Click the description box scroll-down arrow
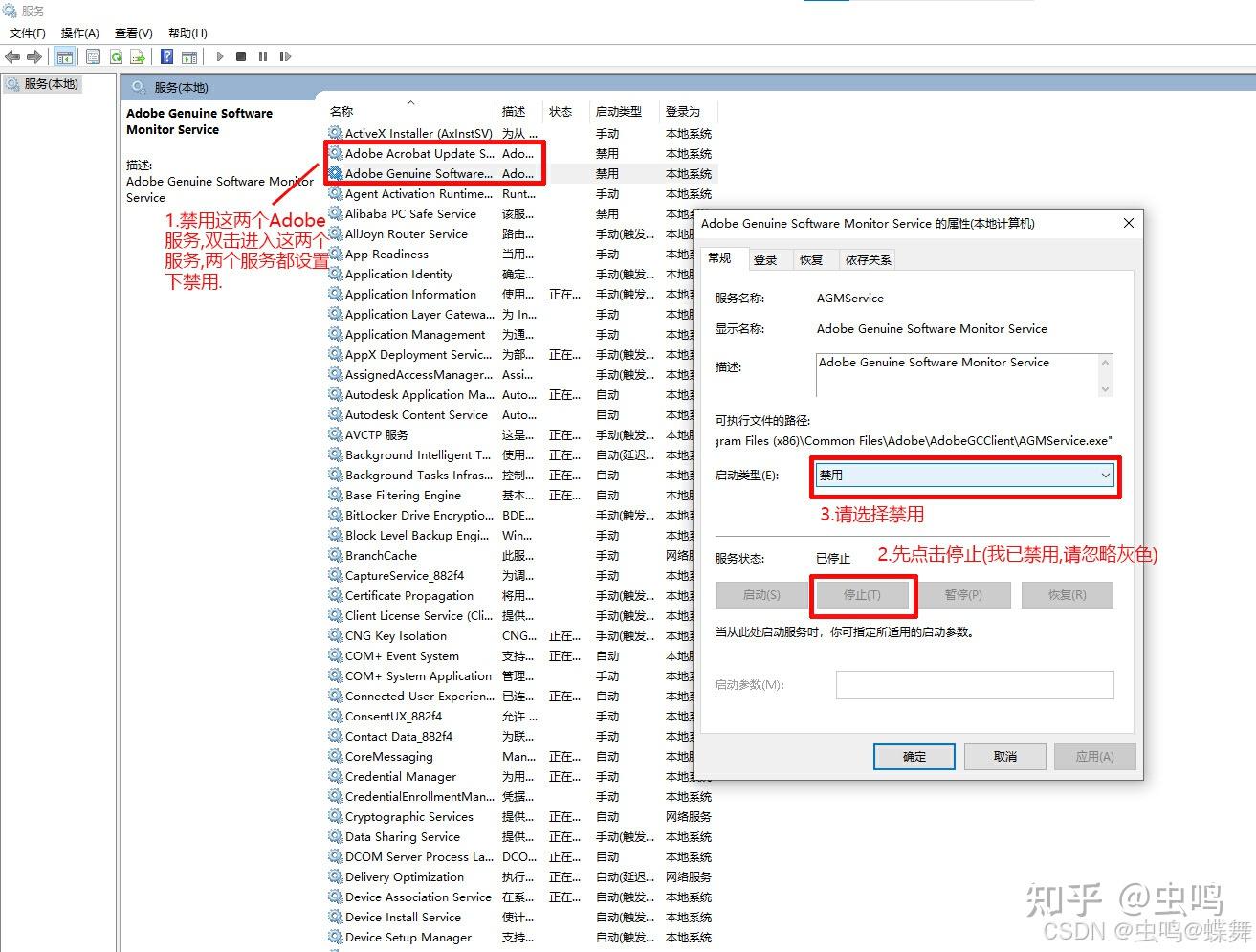Viewport: 1256px width, 952px height. click(1105, 390)
